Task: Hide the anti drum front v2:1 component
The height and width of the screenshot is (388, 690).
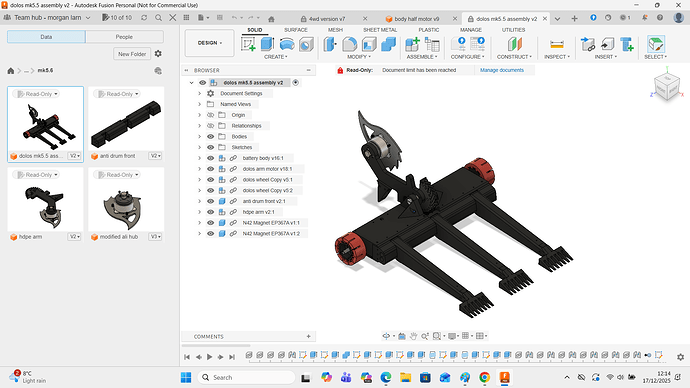Action: coord(210,201)
